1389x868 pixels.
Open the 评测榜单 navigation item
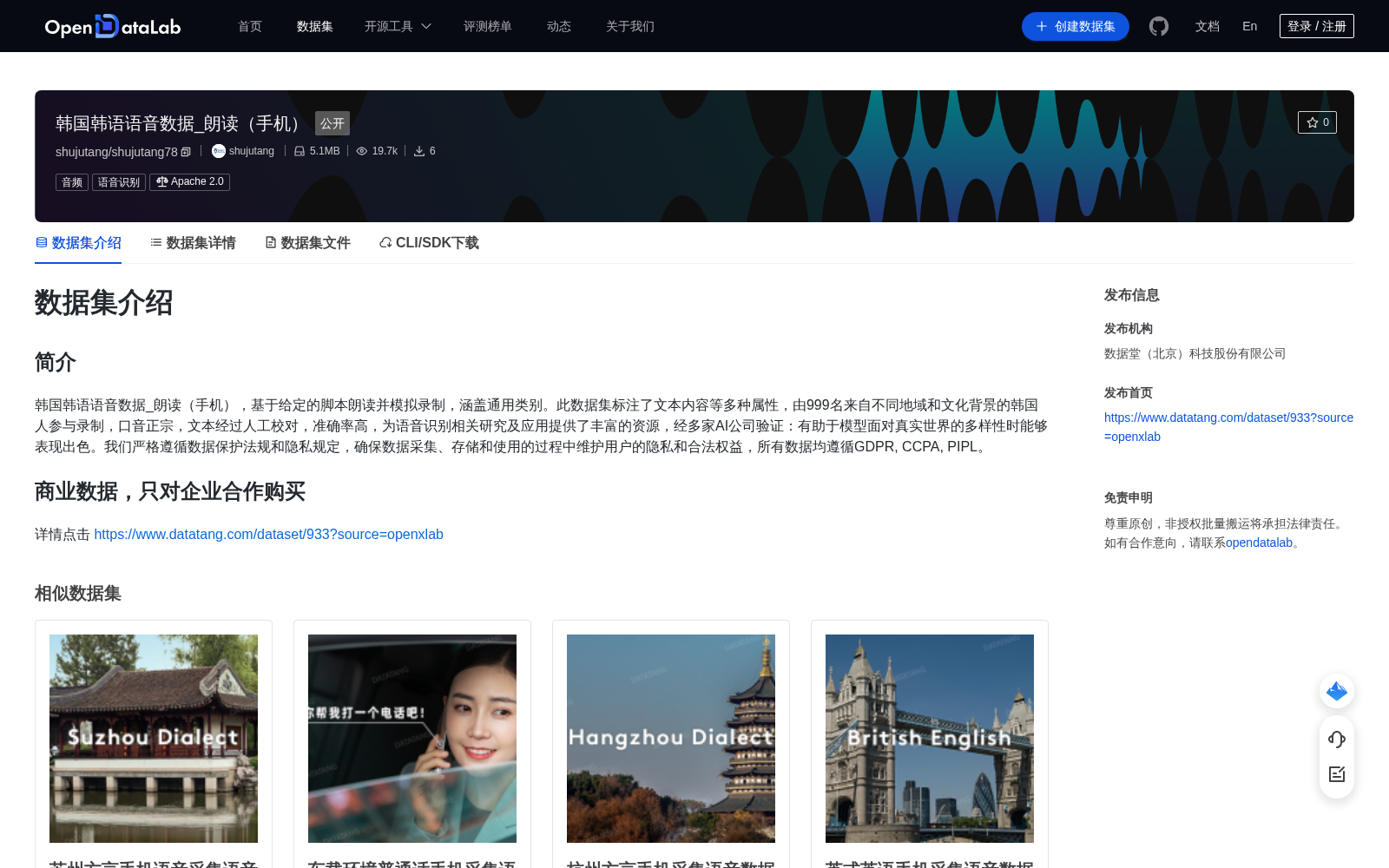488,26
